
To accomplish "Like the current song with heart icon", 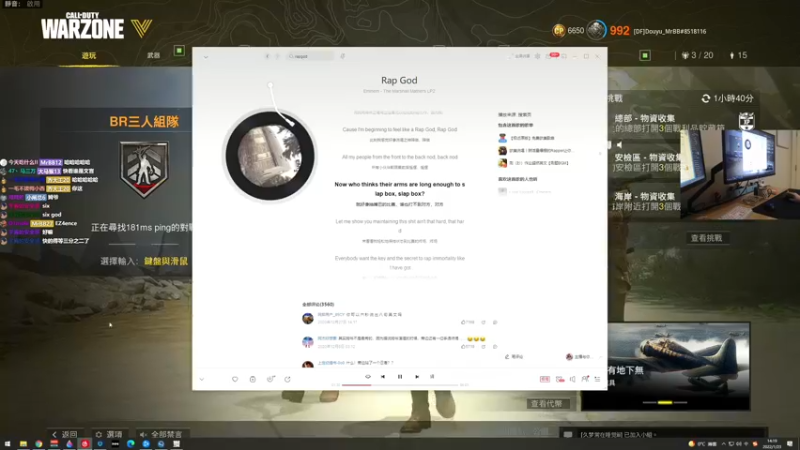I will point(235,379).
